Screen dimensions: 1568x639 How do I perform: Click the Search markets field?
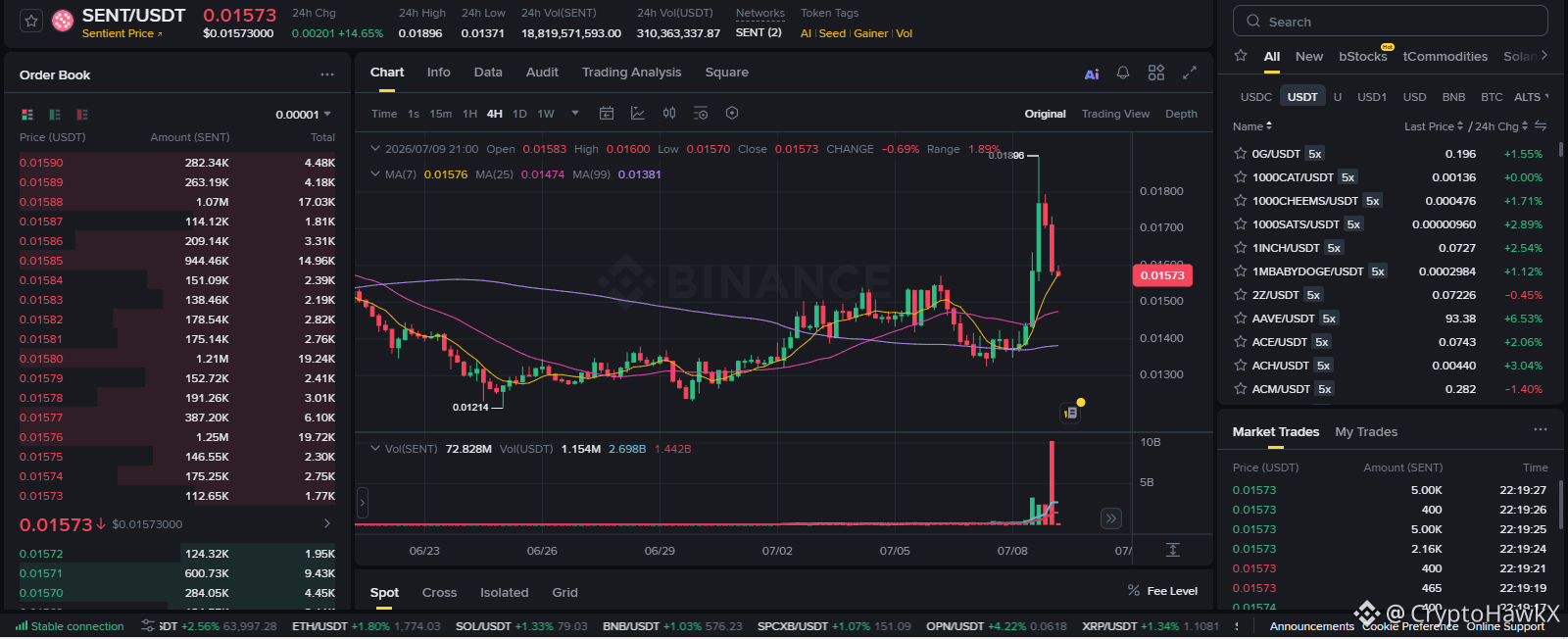click(1391, 22)
